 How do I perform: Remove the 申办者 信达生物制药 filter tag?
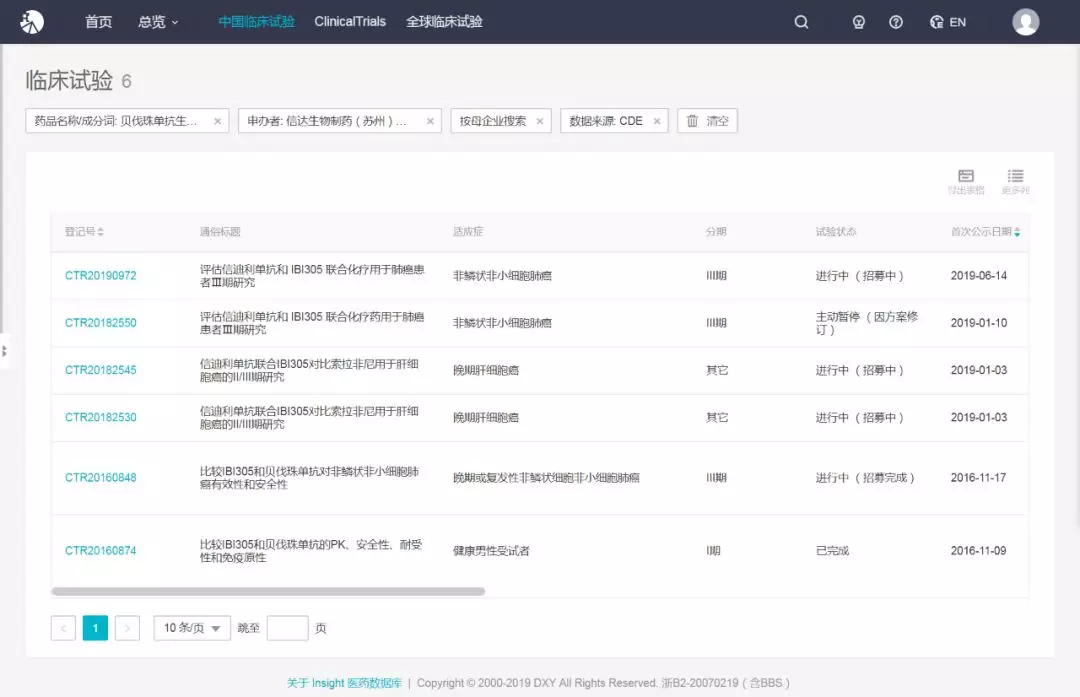(x=430, y=121)
